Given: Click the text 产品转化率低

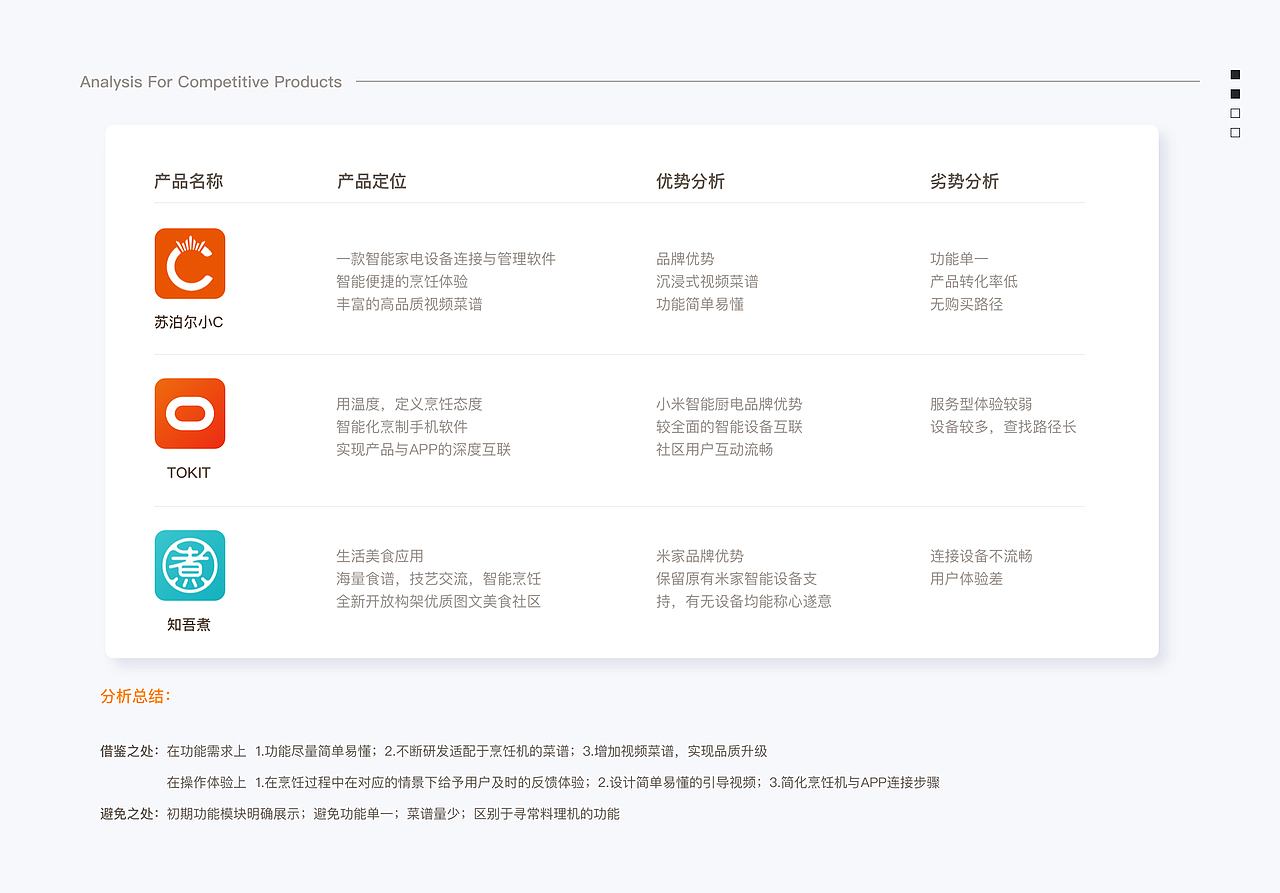Looking at the screenshot, I should (x=974, y=281).
